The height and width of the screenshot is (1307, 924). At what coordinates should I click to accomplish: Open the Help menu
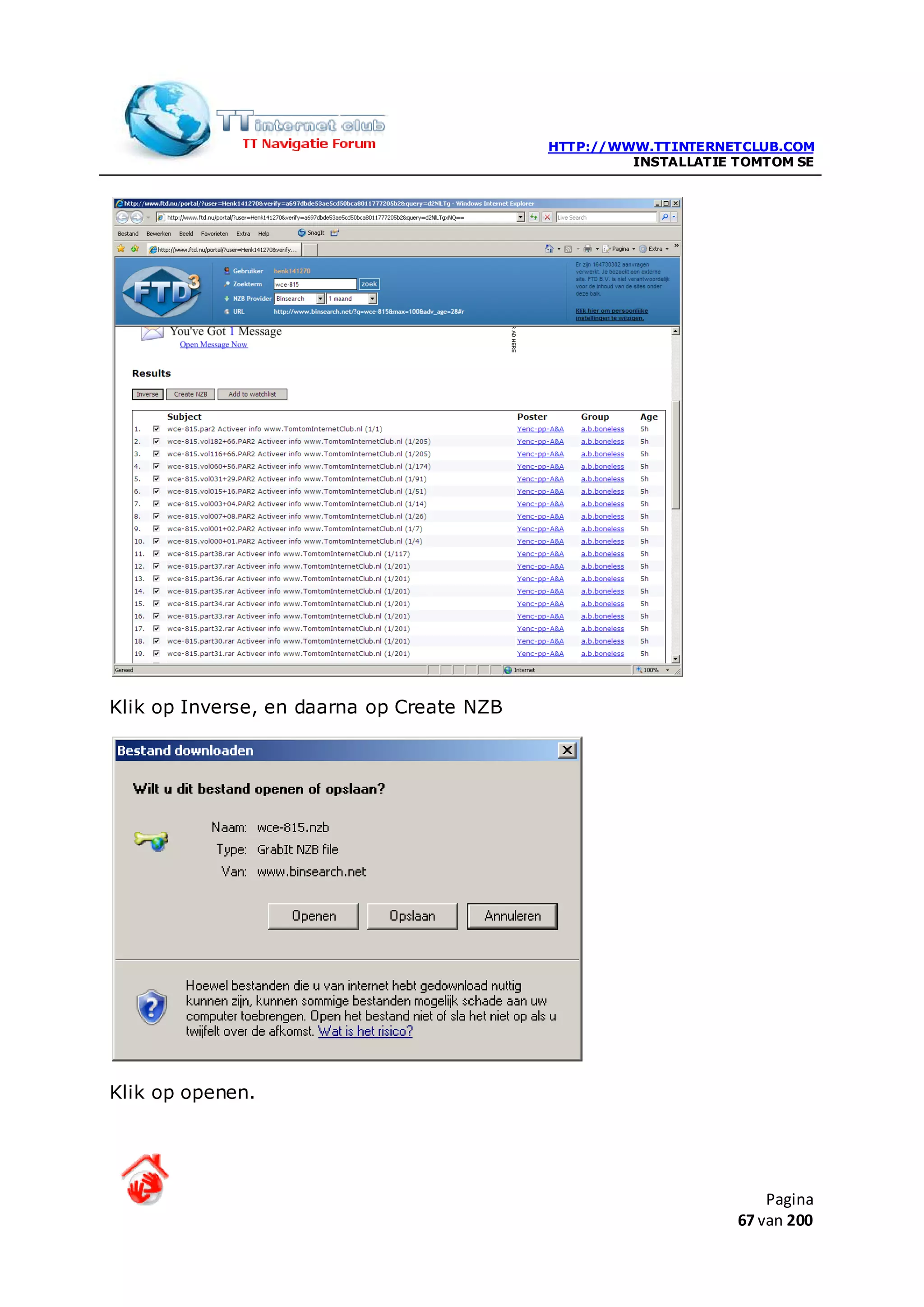click(x=263, y=233)
